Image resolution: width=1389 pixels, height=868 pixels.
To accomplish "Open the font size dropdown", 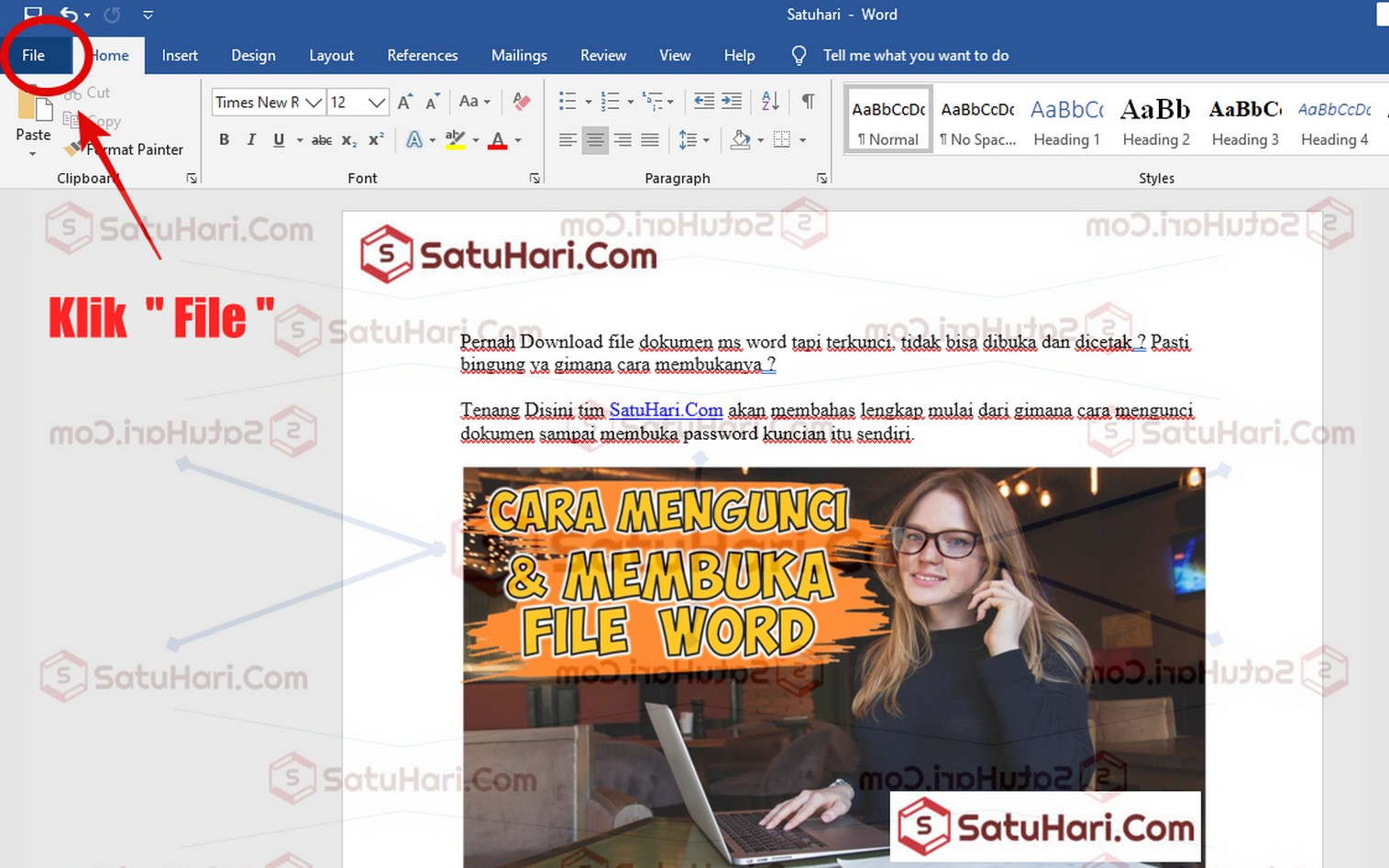I will tap(377, 102).
